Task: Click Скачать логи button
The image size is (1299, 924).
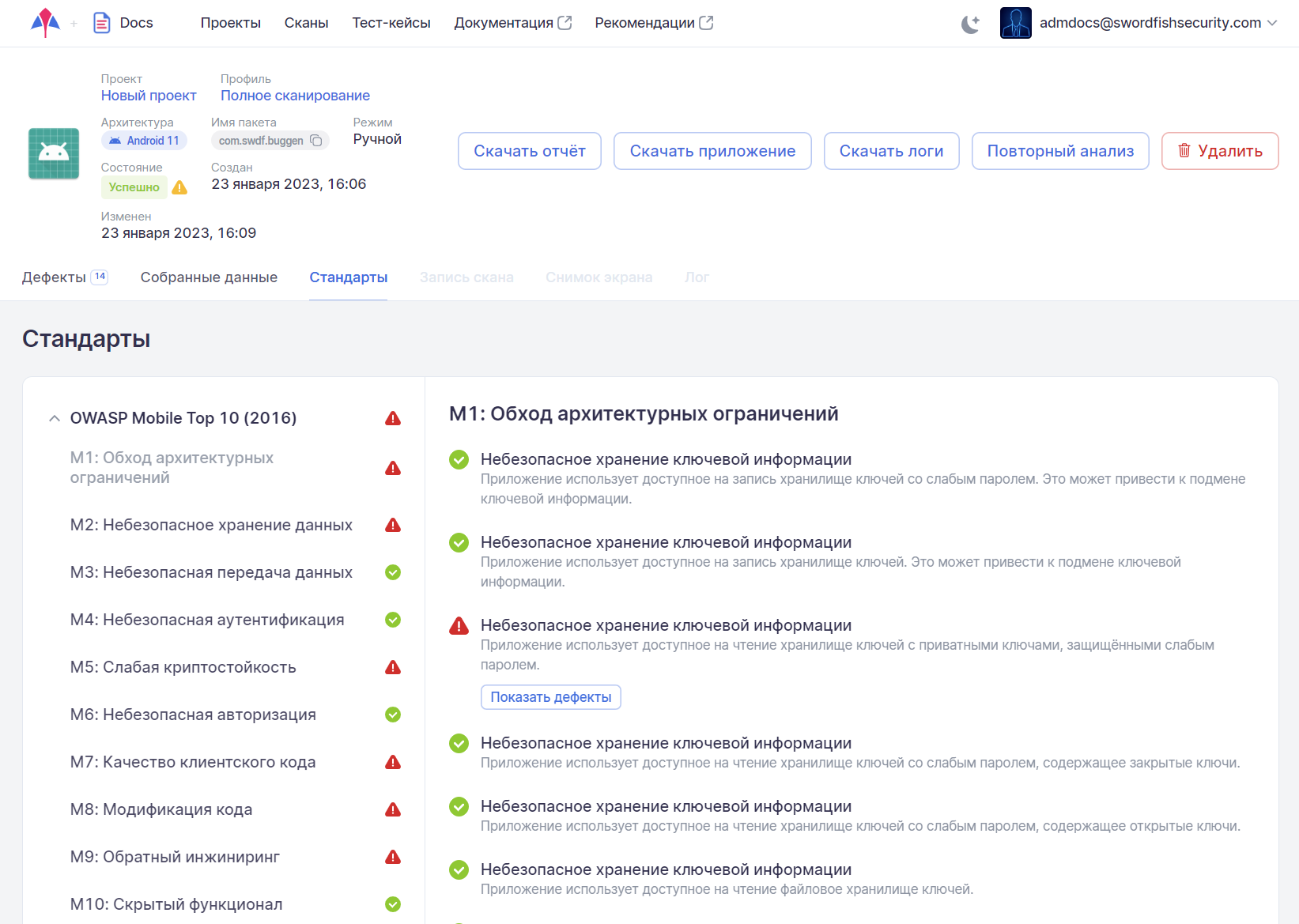Action: [x=891, y=151]
